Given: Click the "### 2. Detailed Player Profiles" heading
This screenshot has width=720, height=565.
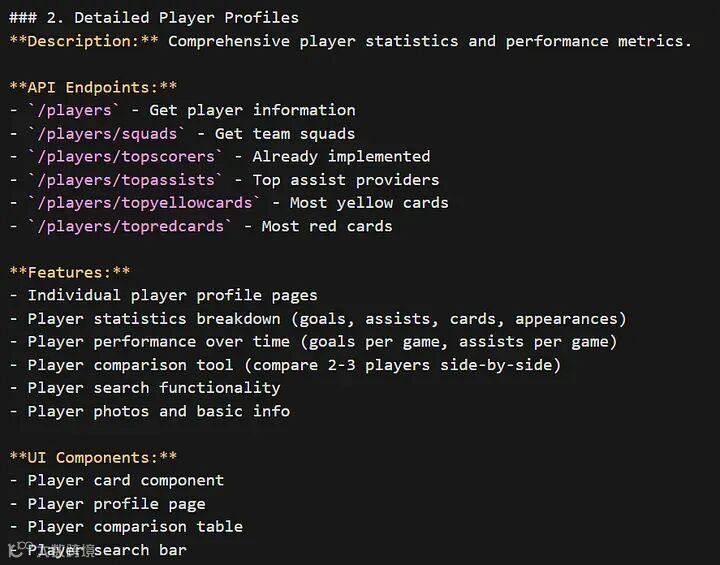Looking at the screenshot, I should tap(154, 17).
